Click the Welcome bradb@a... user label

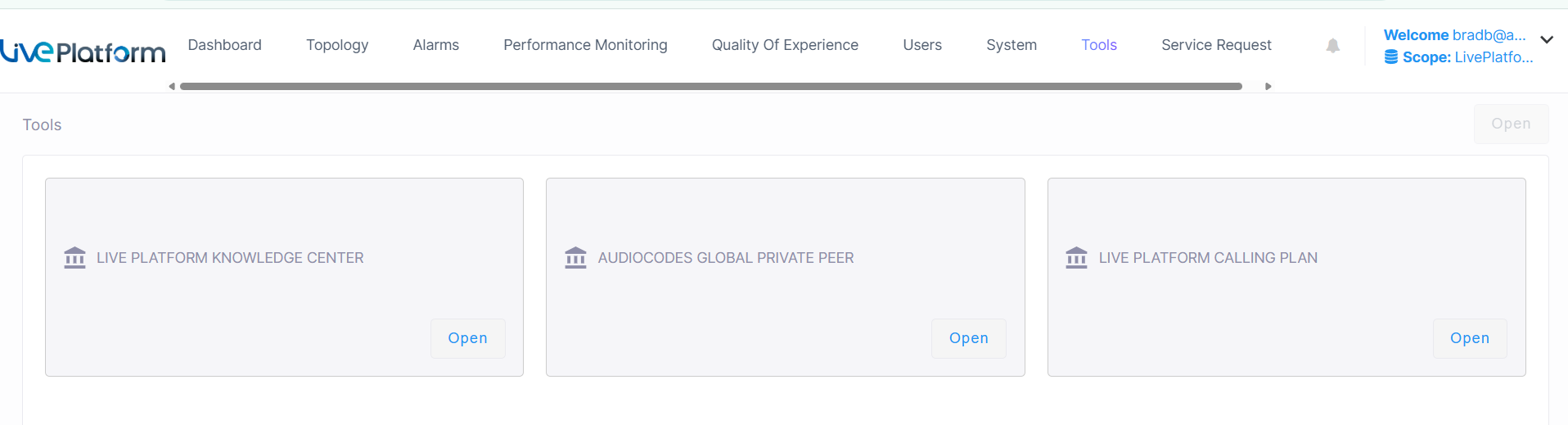click(1454, 35)
